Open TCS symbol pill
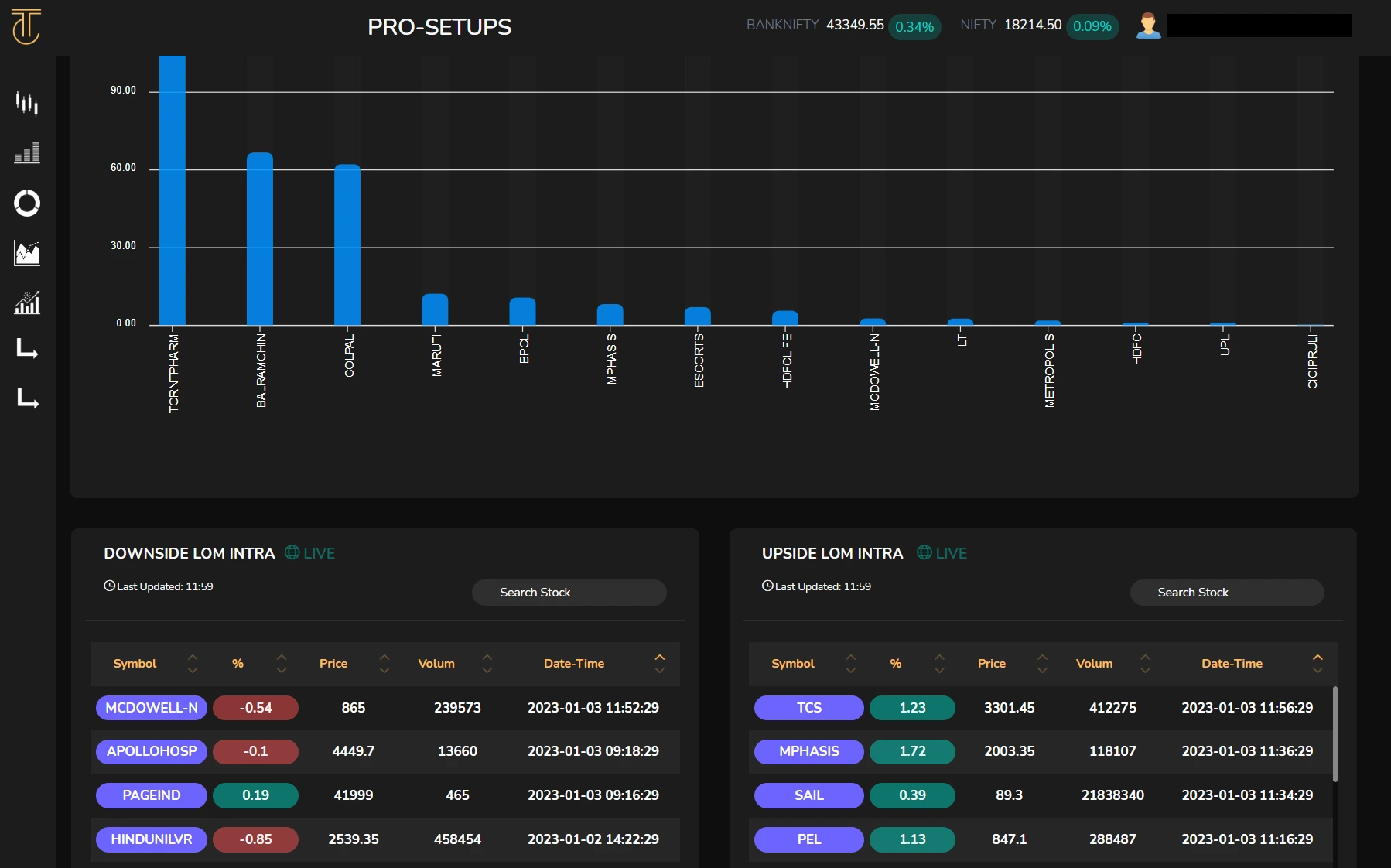This screenshot has width=1391, height=868. pyautogui.click(x=809, y=708)
